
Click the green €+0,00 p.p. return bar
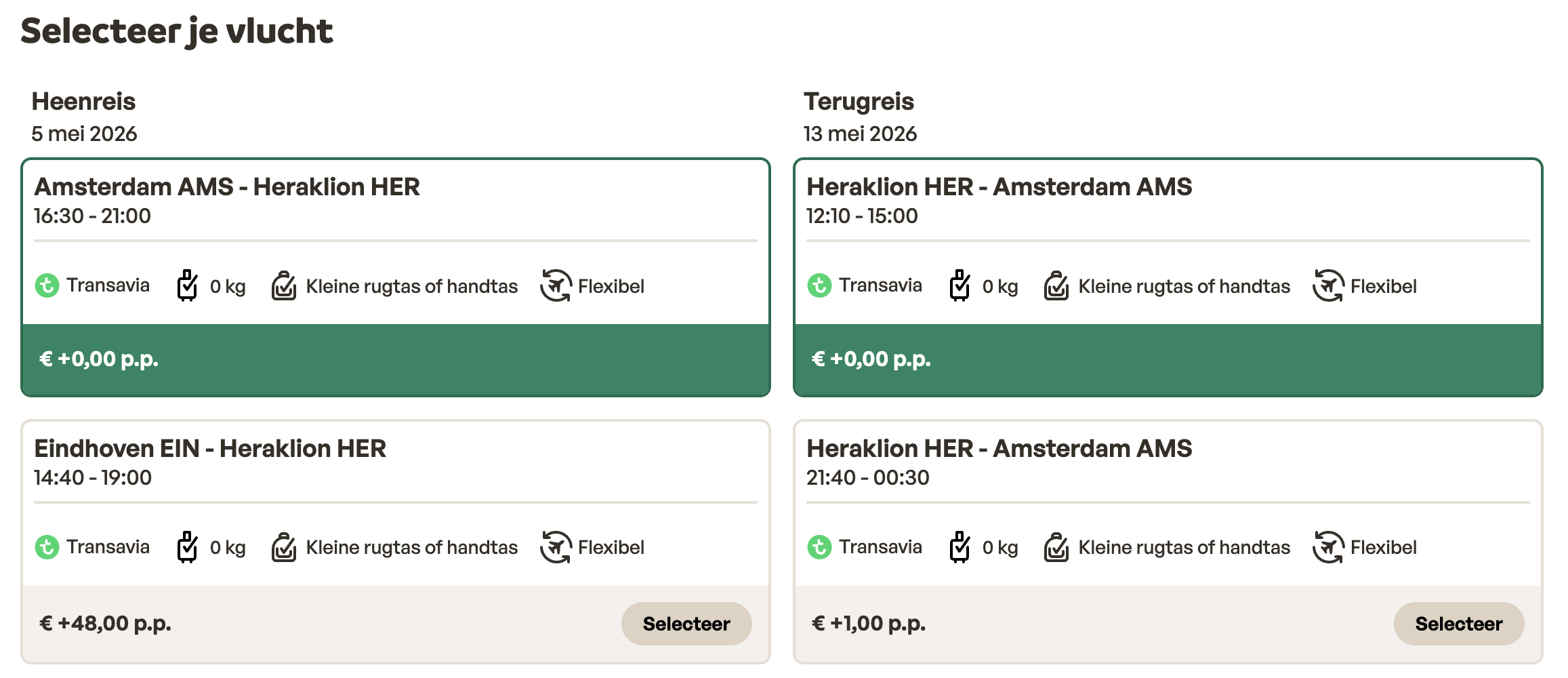(x=1167, y=359)
